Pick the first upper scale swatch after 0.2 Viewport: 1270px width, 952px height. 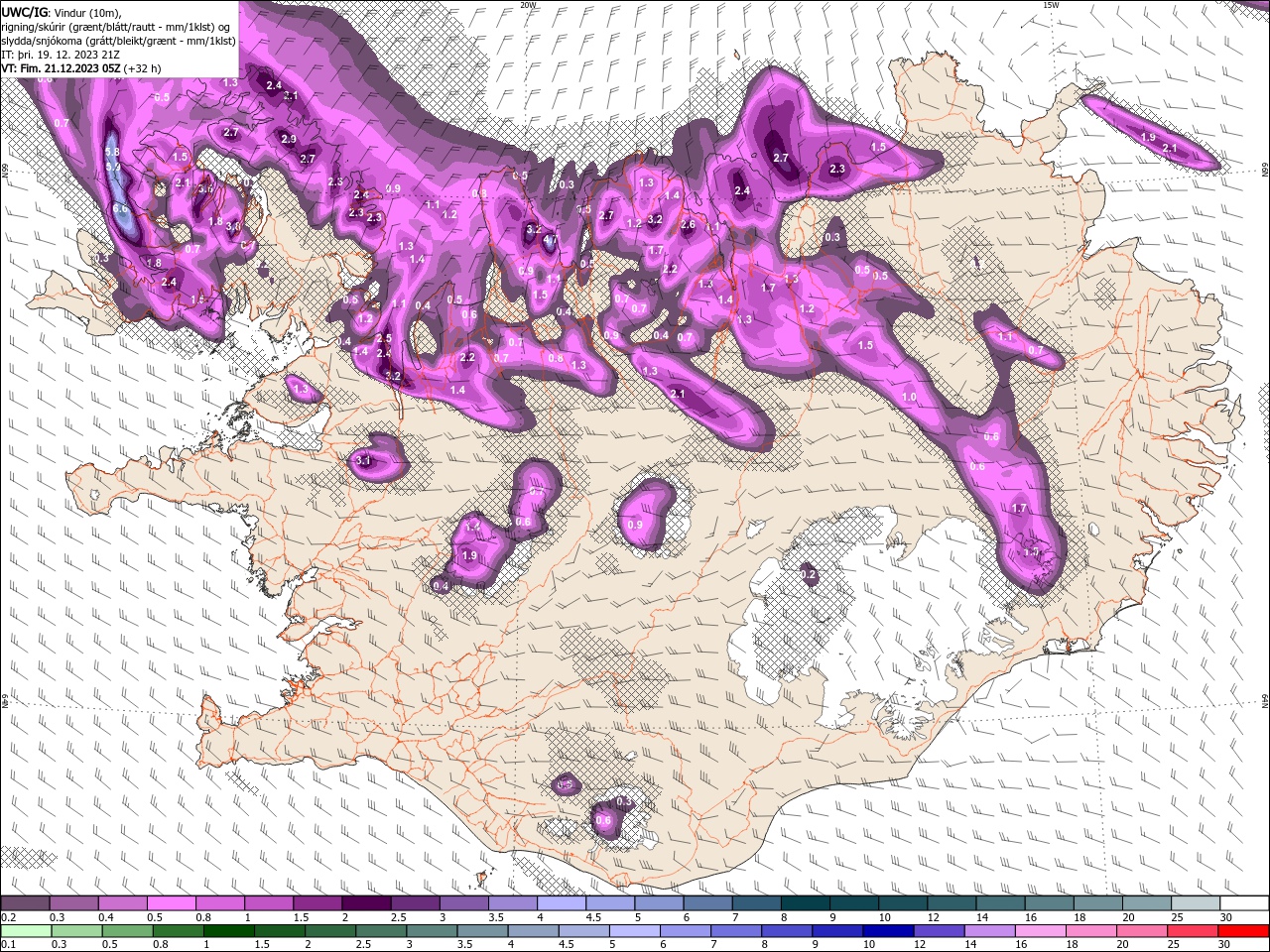[26, 903]
